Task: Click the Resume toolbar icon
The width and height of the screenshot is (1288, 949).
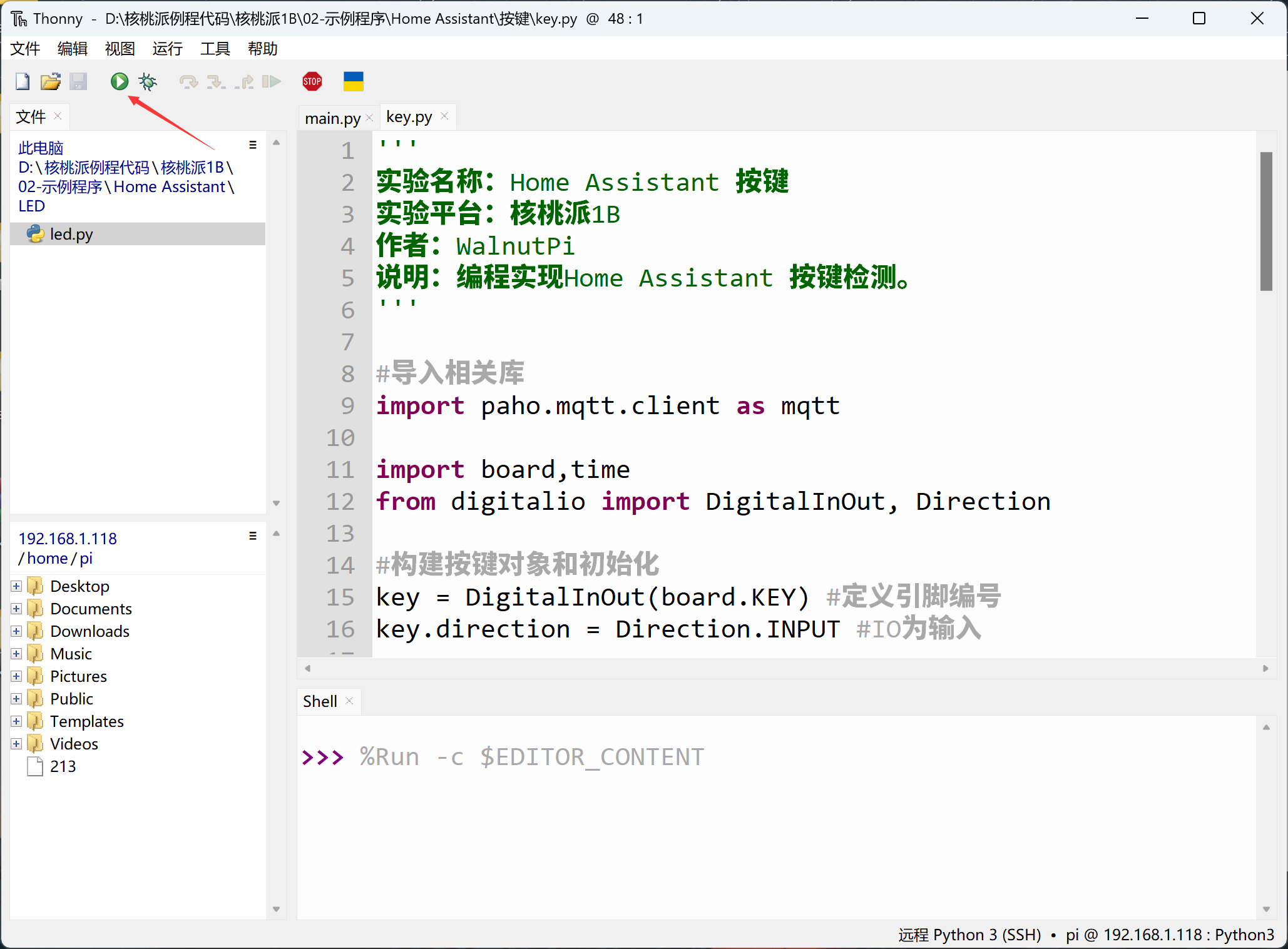Action: pos(272,81)
